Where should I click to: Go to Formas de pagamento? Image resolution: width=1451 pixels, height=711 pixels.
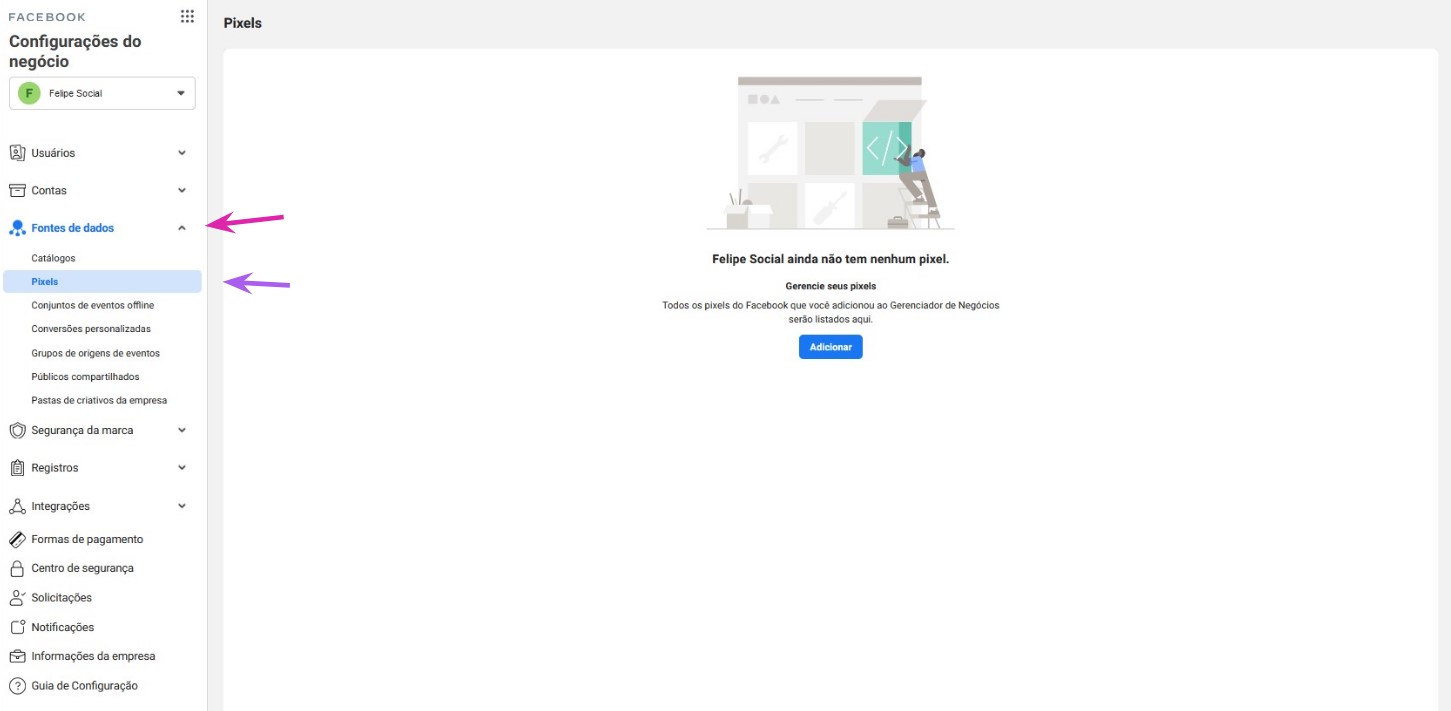click(x=87, y=539)
